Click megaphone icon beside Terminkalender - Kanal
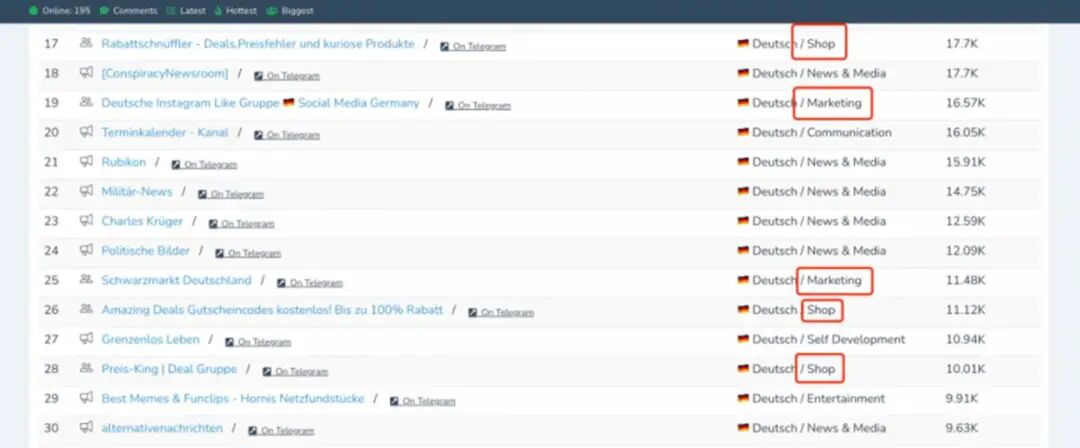 click(x=86, y=132)
